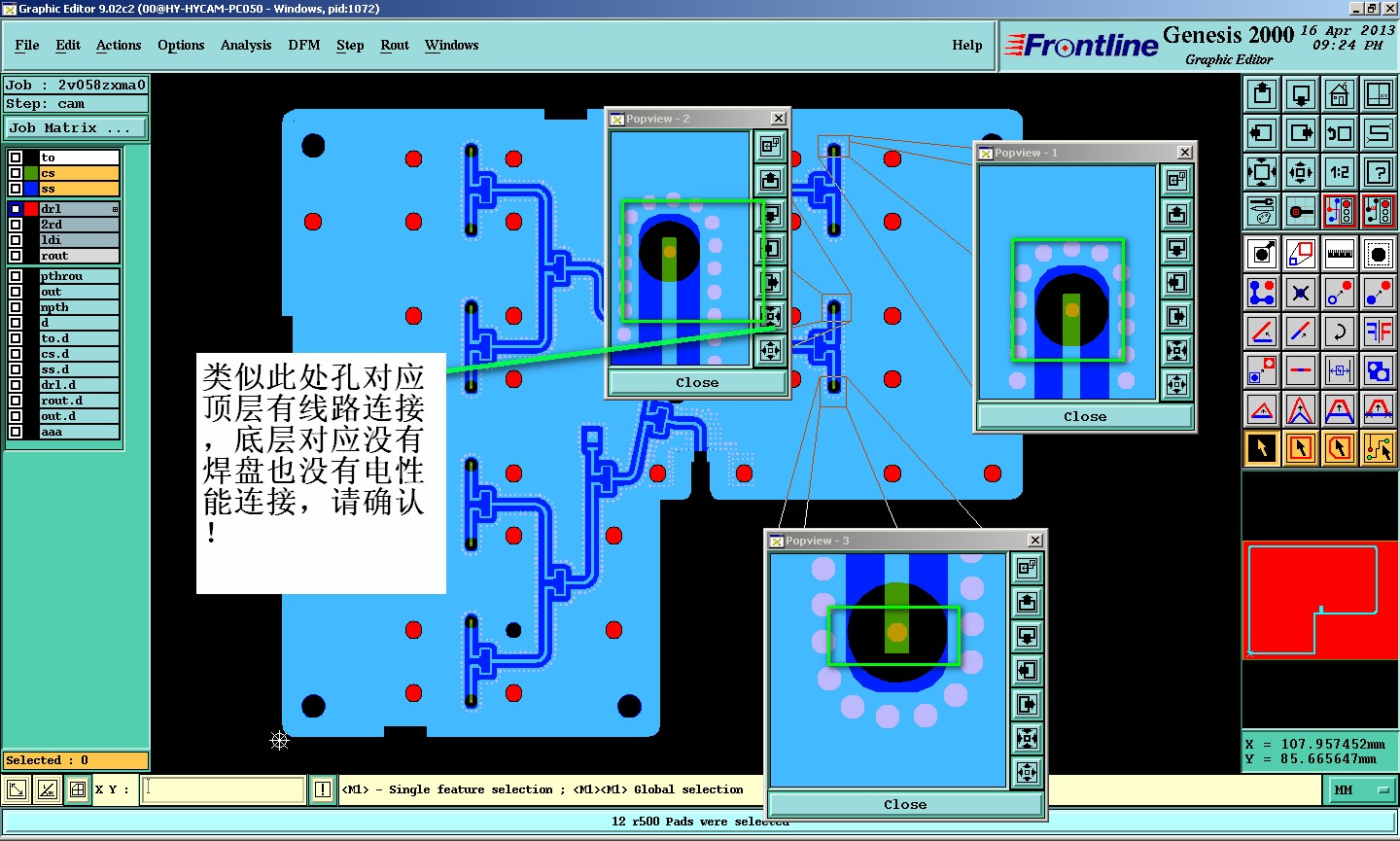Open the XY coordinate window icon

click(x=1379, y=95)
